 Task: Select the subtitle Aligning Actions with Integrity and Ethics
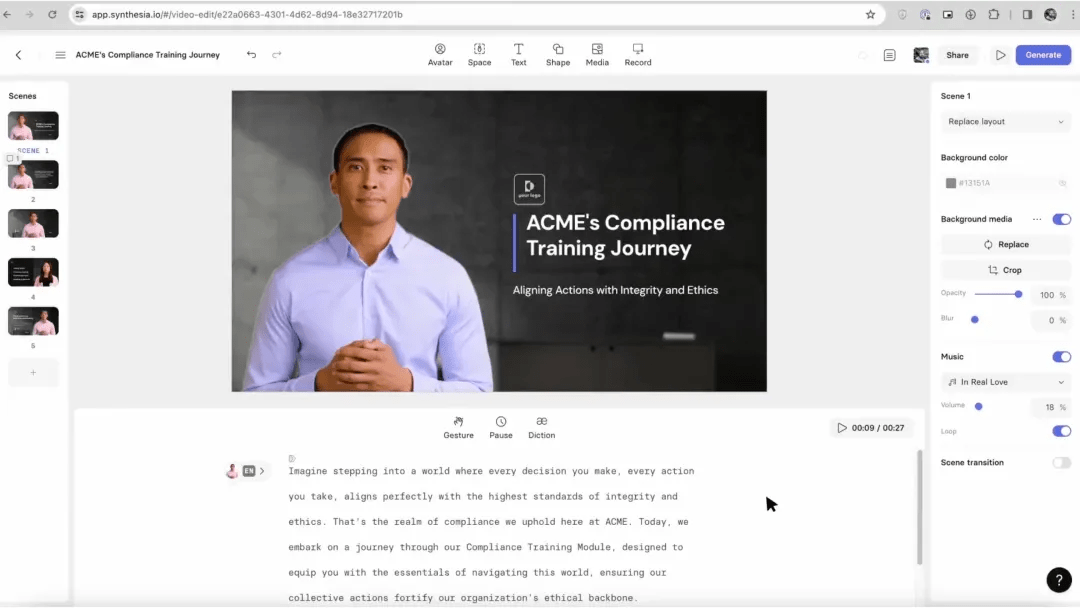(x=615, y=290)
